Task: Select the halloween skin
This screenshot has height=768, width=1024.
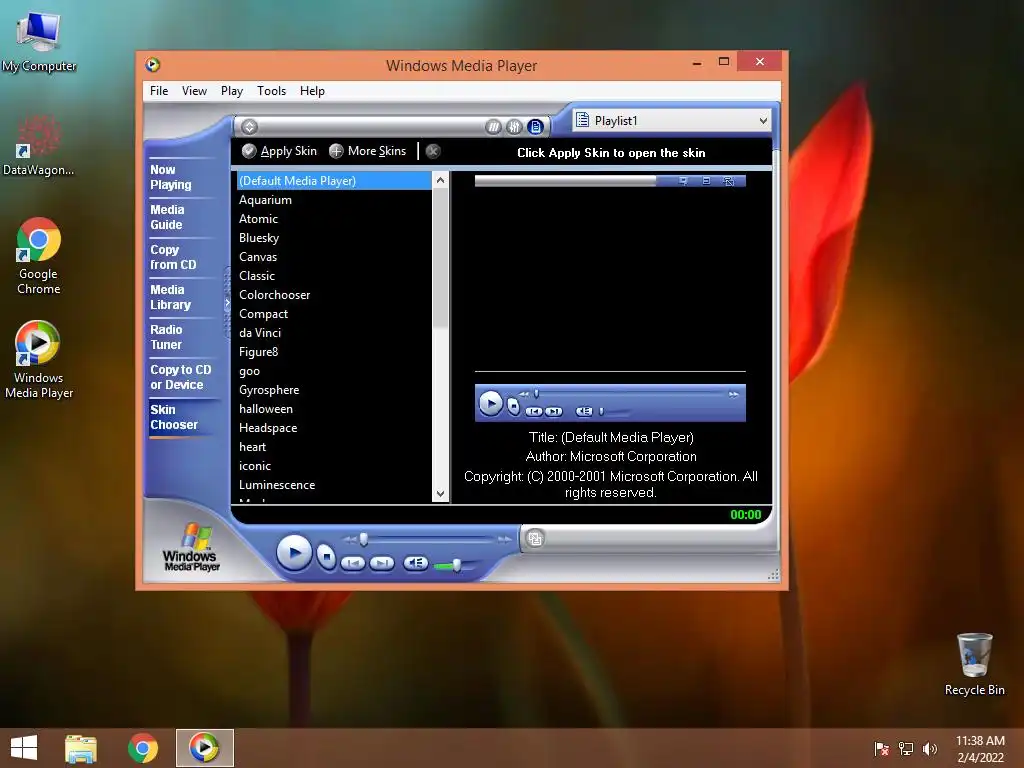Action: tap(334, 408)
